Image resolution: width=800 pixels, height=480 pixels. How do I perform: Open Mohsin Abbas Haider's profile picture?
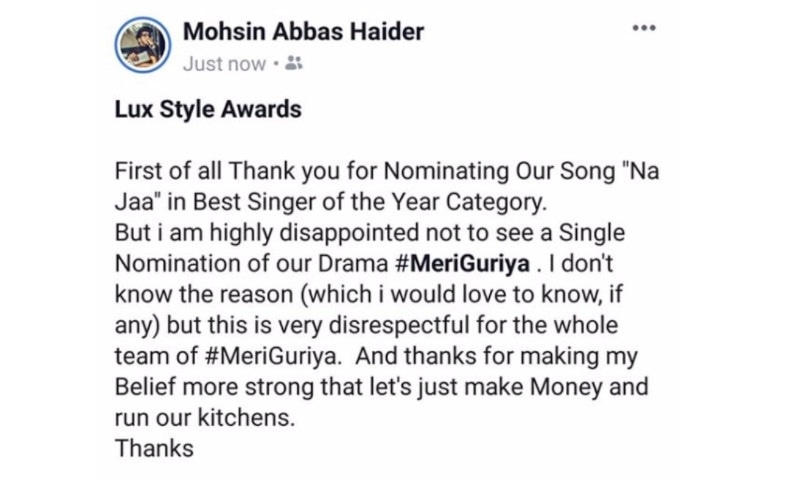(x=142, y=44)
